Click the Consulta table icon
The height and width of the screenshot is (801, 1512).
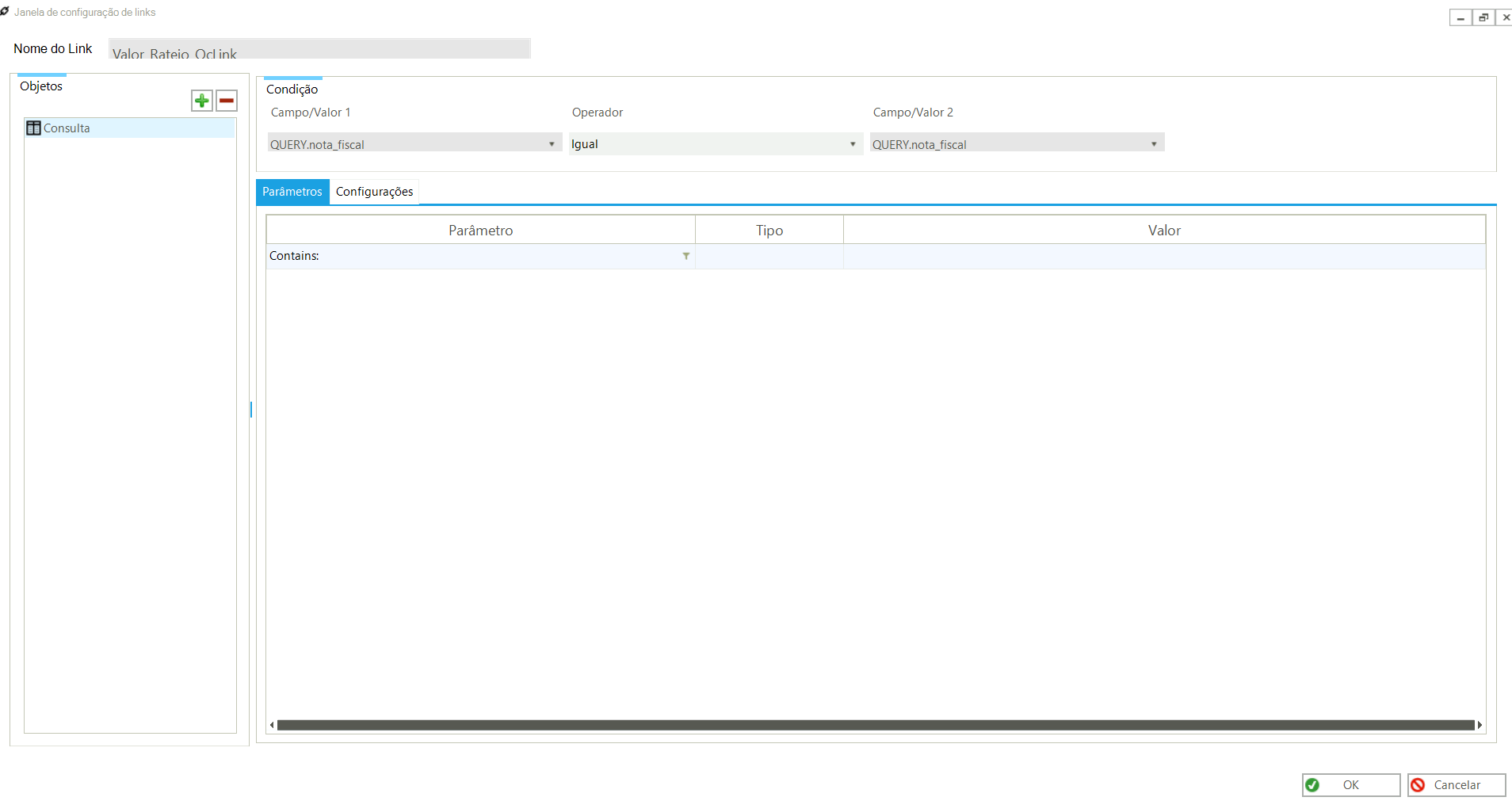tap(33, 128)
